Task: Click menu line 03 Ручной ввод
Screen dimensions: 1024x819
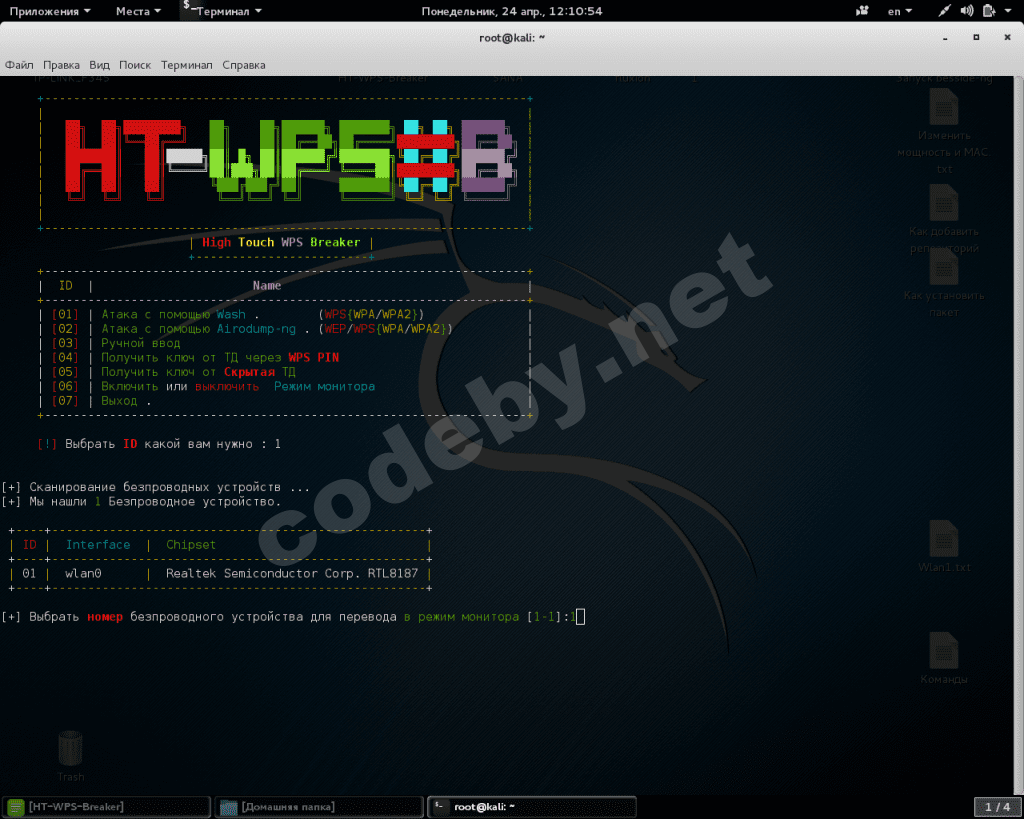Action: (x=116, y=343)
